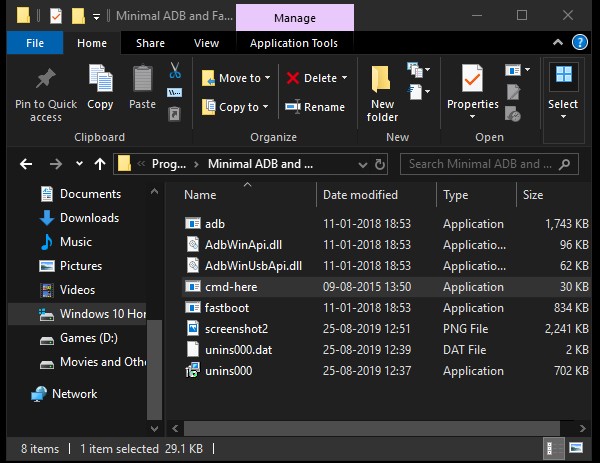The width and height of the screenshot is (600, 463).
Task: Open Customize Quick Access Toolbar dropdown
Action: [x=96, y=16]
